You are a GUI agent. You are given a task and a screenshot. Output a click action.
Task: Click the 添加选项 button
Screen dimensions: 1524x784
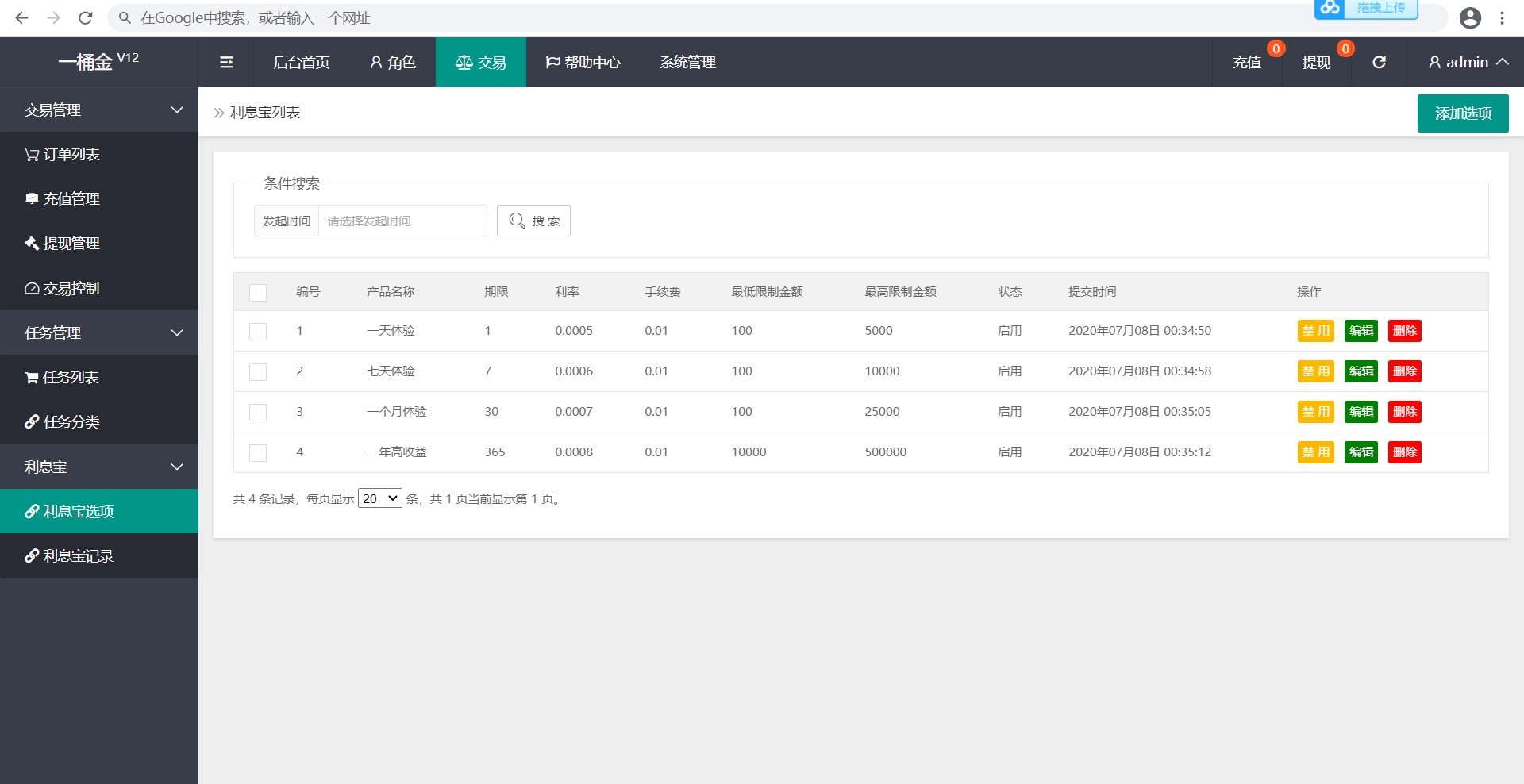click(x=1463, y=113)
